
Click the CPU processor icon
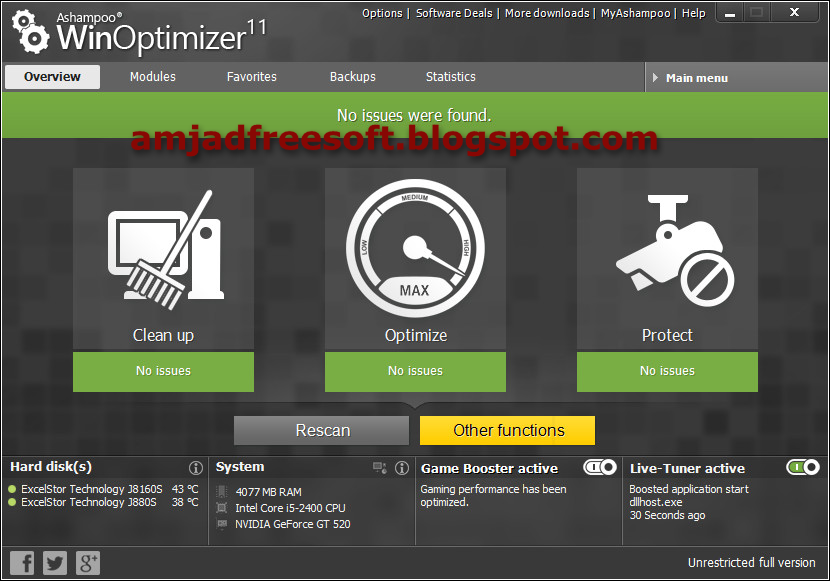click(222, 508)
